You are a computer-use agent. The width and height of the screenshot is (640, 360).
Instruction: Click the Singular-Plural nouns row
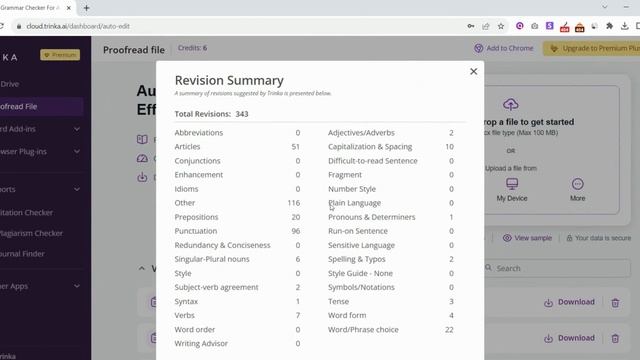click(237, 259)
